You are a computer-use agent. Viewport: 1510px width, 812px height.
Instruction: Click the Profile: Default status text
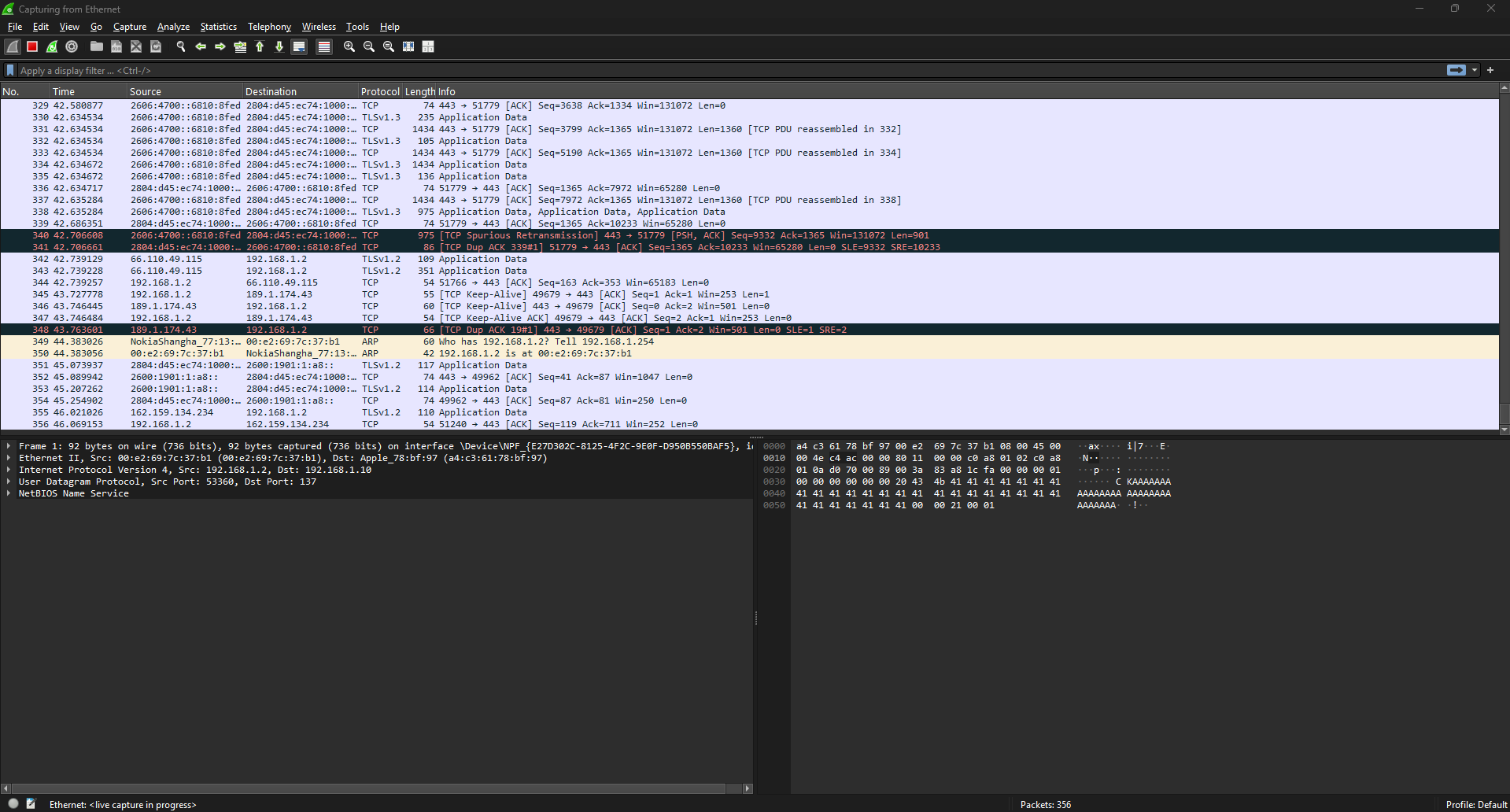point(1476,805)
